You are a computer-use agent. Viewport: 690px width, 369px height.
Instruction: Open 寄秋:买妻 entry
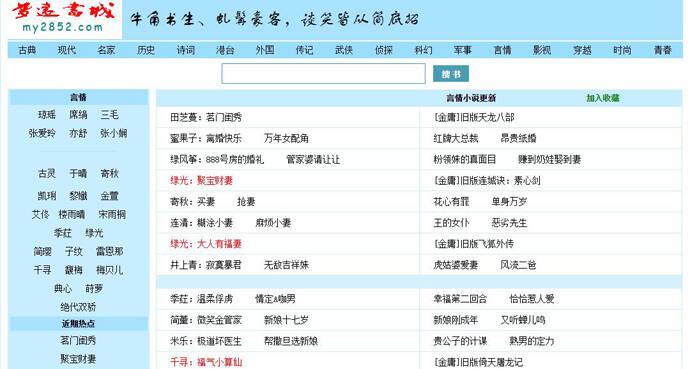click(193, 202)
